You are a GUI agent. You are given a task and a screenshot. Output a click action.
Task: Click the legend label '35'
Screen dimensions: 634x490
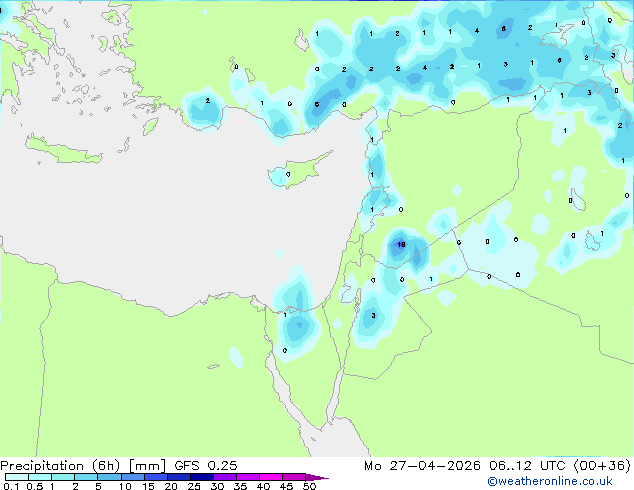coord(240,486)
